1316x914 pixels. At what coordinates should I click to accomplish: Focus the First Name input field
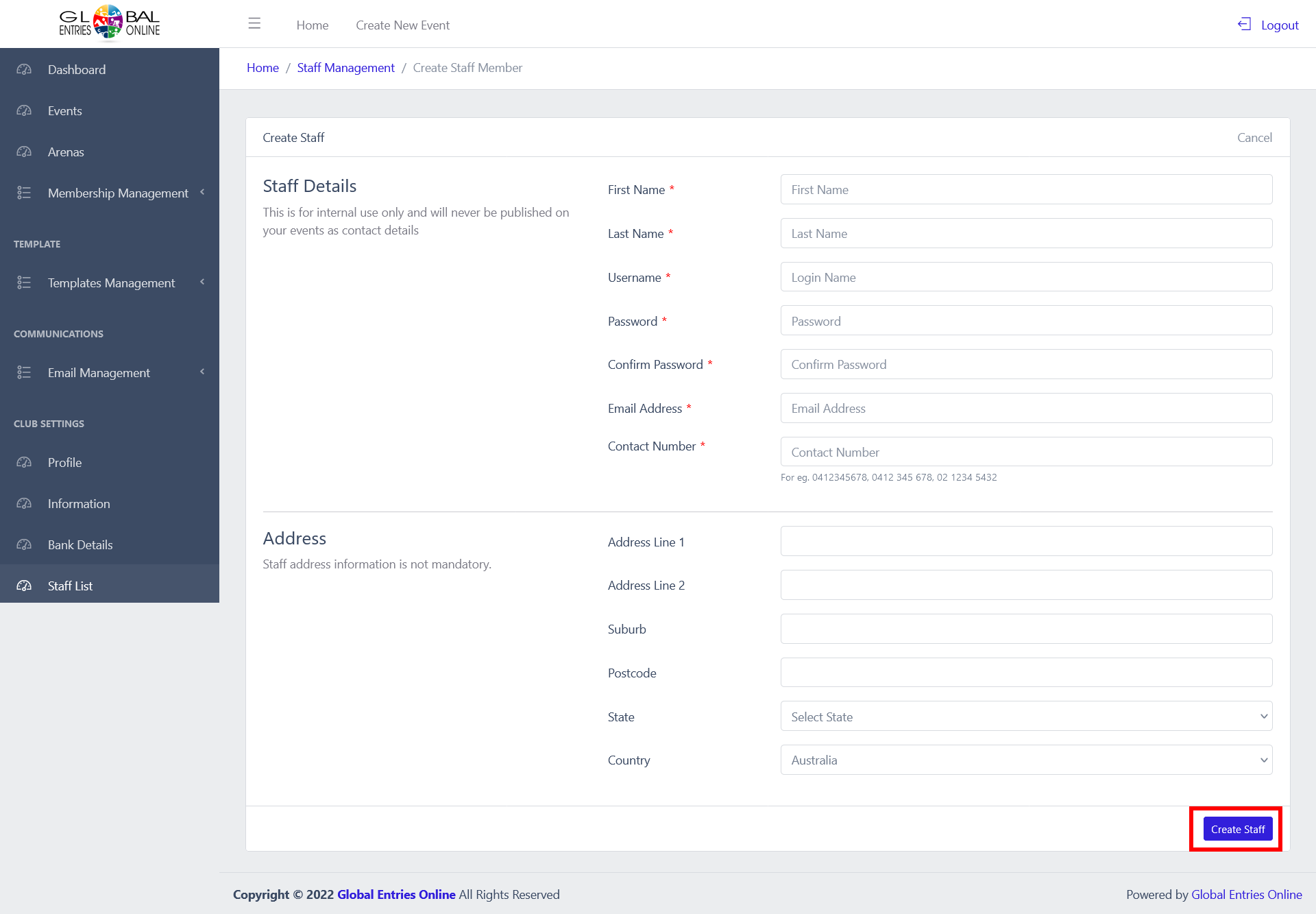click(x=1026, y=189)
